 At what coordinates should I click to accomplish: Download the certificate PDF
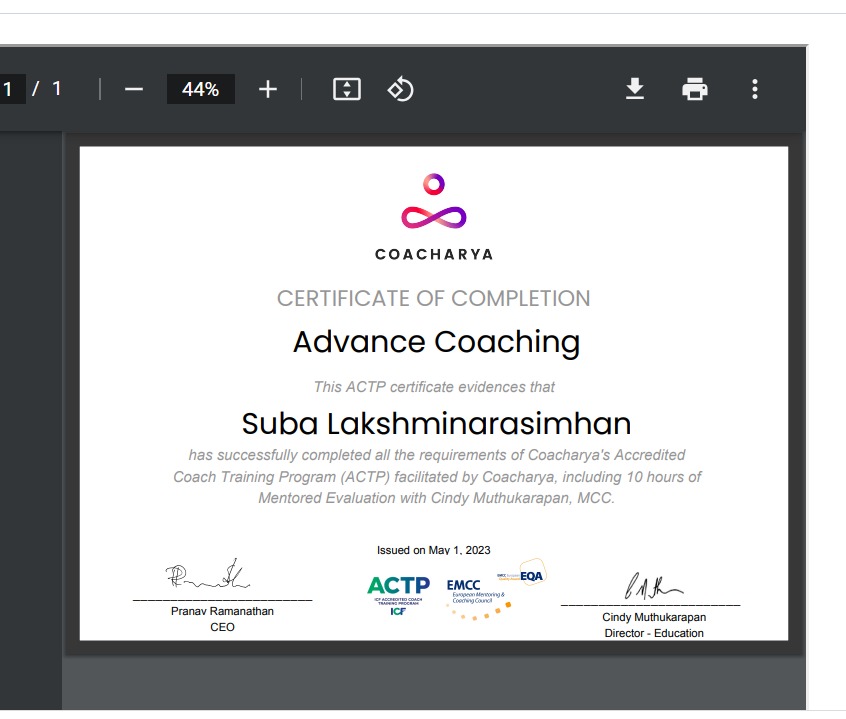635,89
